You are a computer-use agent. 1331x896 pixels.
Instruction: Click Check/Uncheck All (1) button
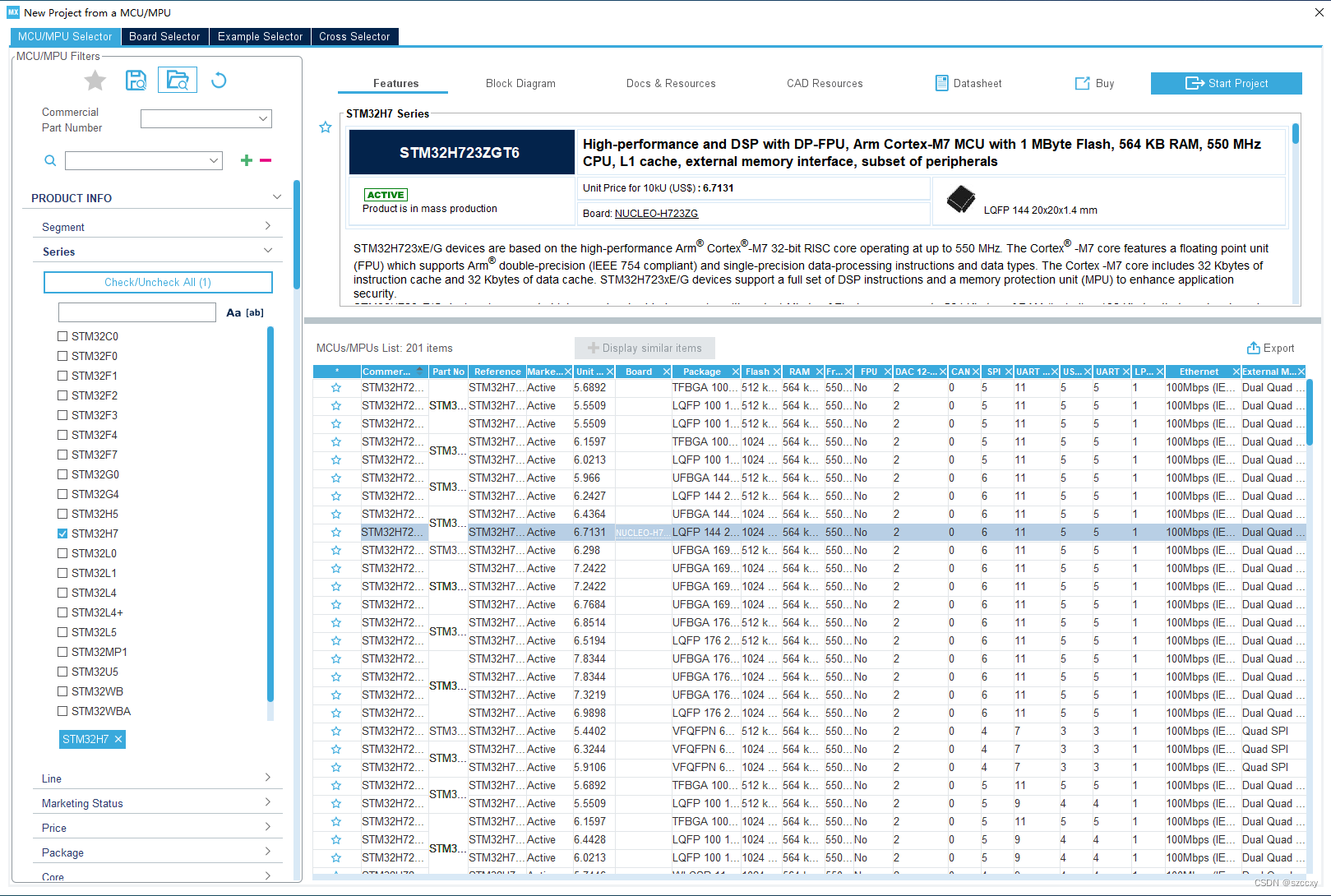[158, 282]
